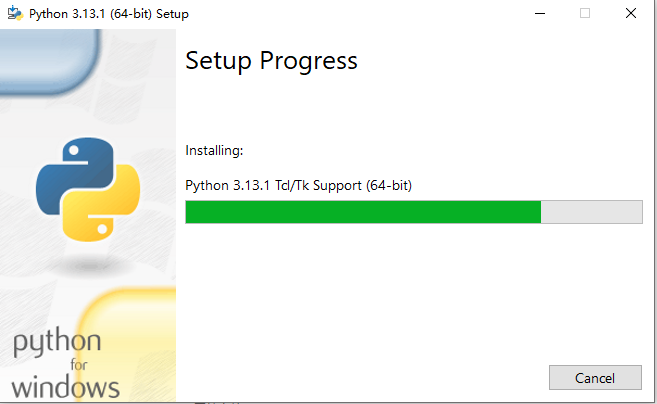This screenshot has height=404, width=657.
Task: Close the Python 3.13.1 Setup window
Action: point(630,14)
